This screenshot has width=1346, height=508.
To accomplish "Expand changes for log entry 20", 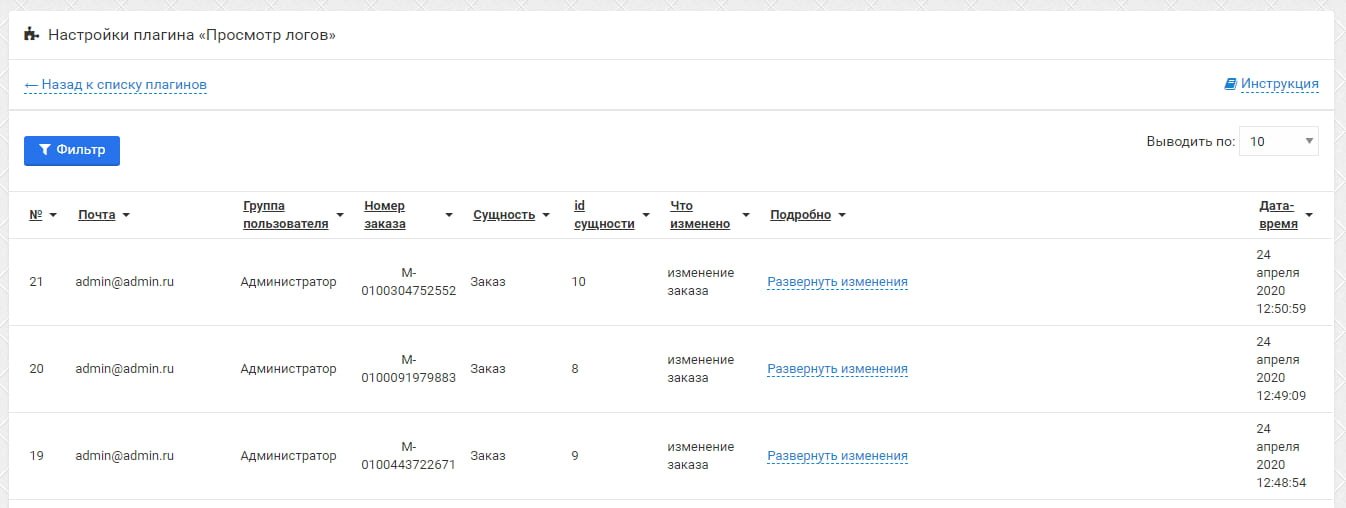I will [837, 369].
